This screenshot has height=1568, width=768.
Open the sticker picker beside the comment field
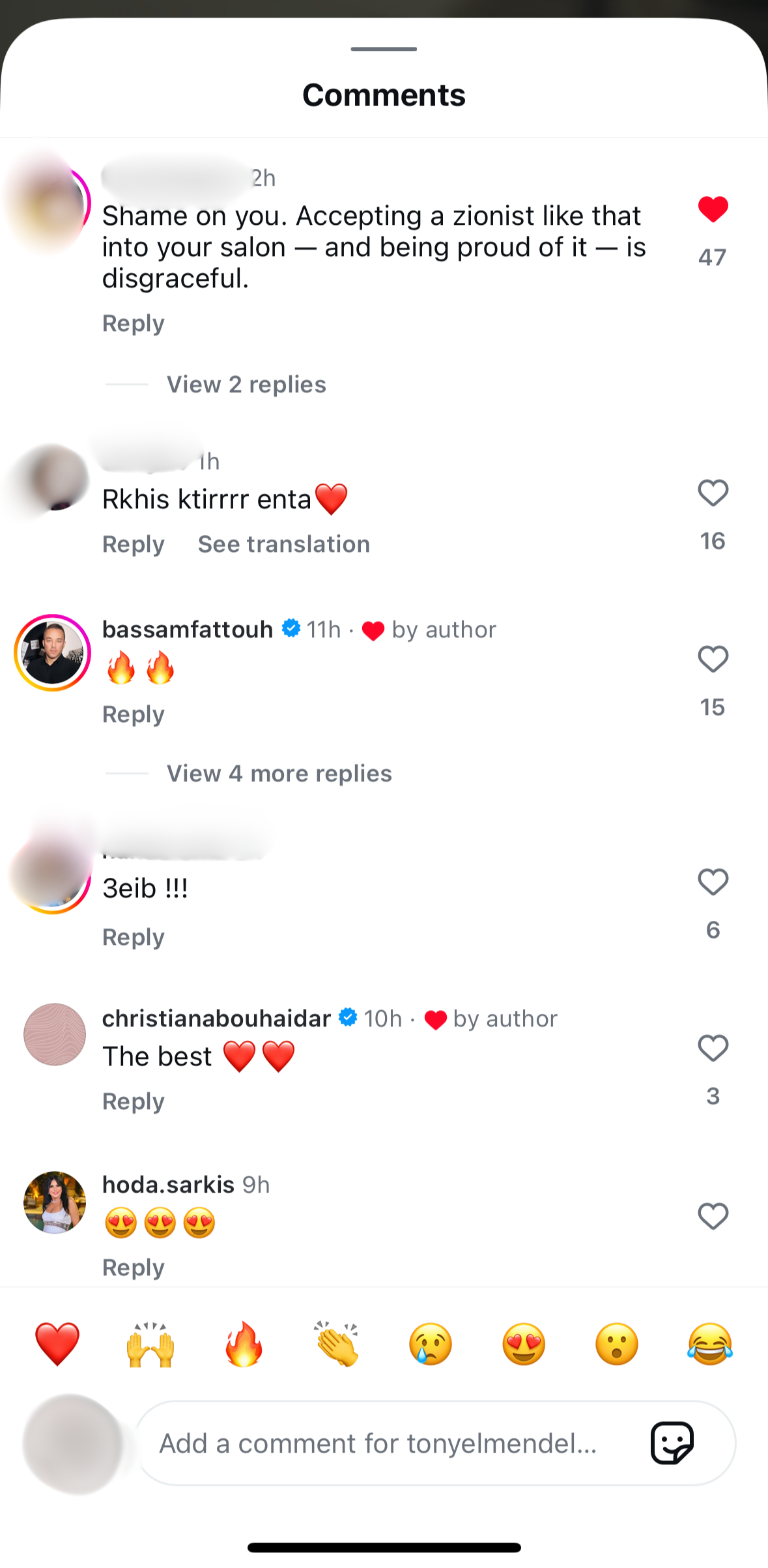(673, 1444)
